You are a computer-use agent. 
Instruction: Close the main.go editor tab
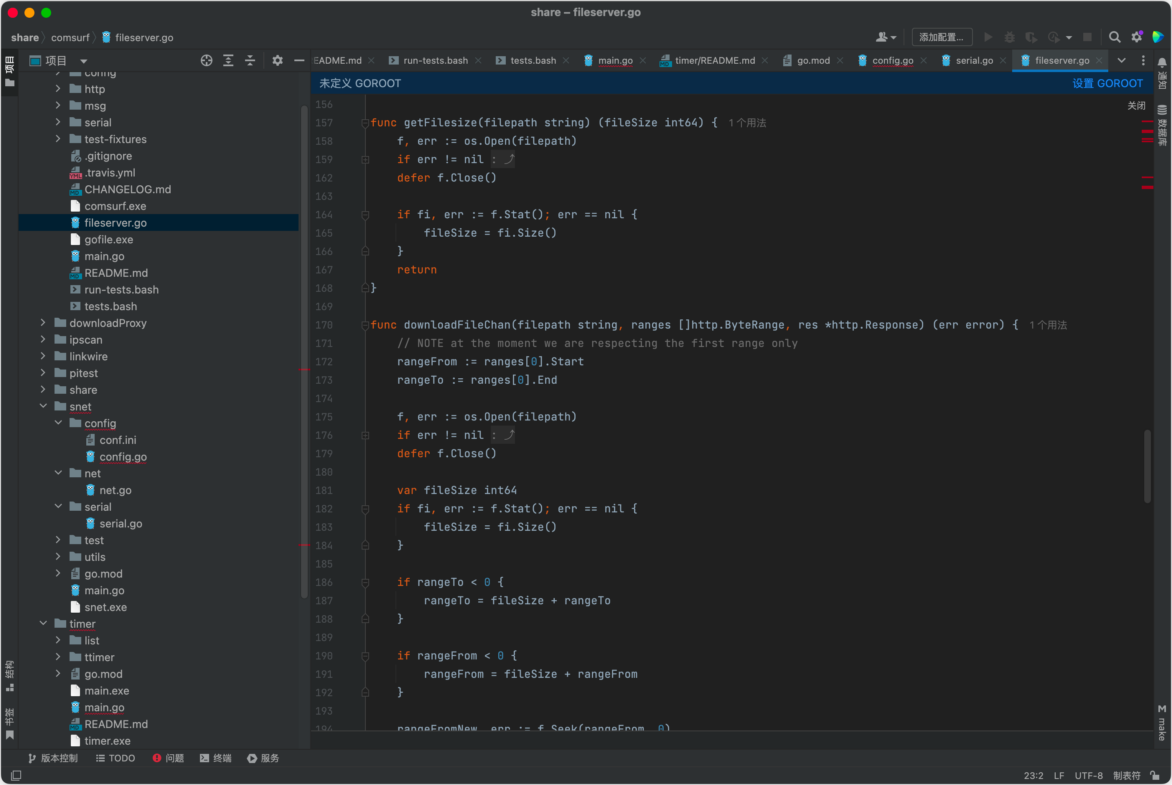(x=643, y=61)
